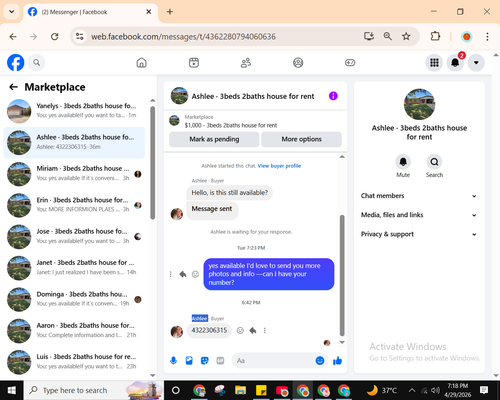Open the Jose conversation

tap(74, 236)
